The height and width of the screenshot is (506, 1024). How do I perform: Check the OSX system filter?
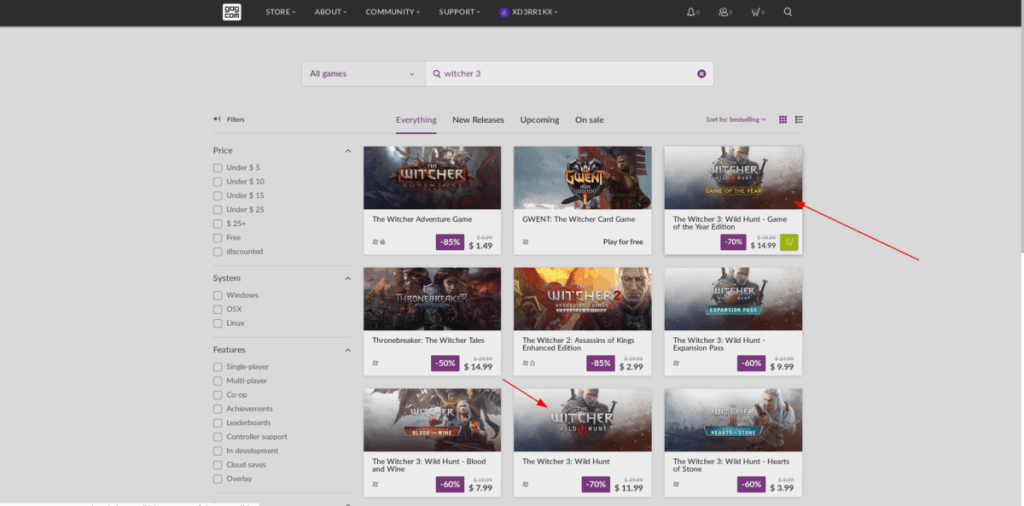tap(217, 309)
